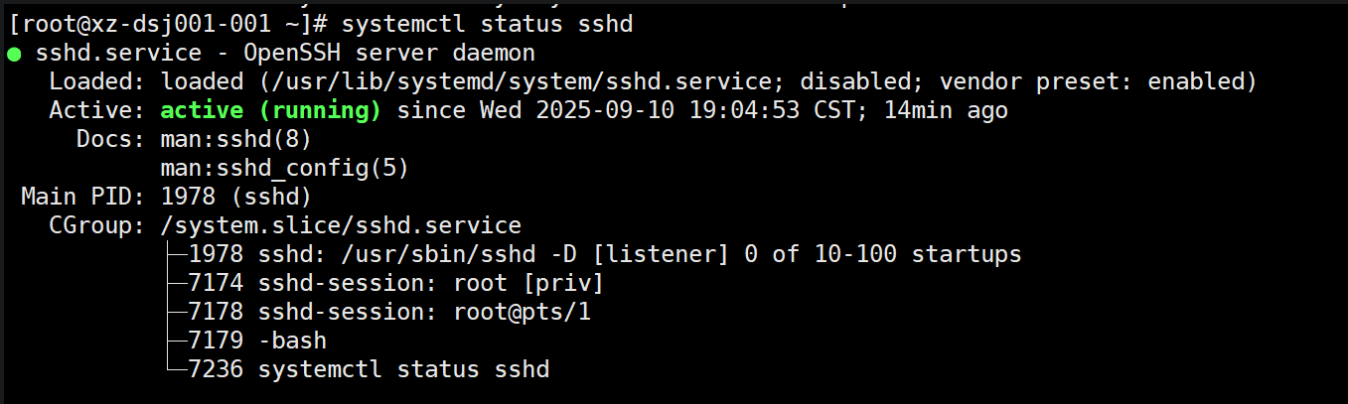Screen dimensions: 1348x404
Task: Select the 7174 sshd-session root [priv] entry
Action: [x=396, y=283]
